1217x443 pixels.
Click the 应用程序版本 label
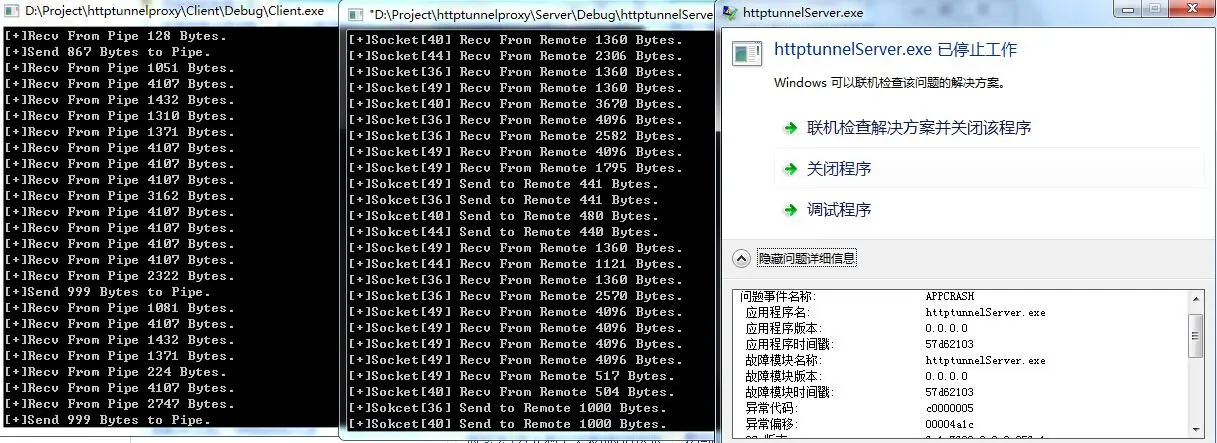783,328
